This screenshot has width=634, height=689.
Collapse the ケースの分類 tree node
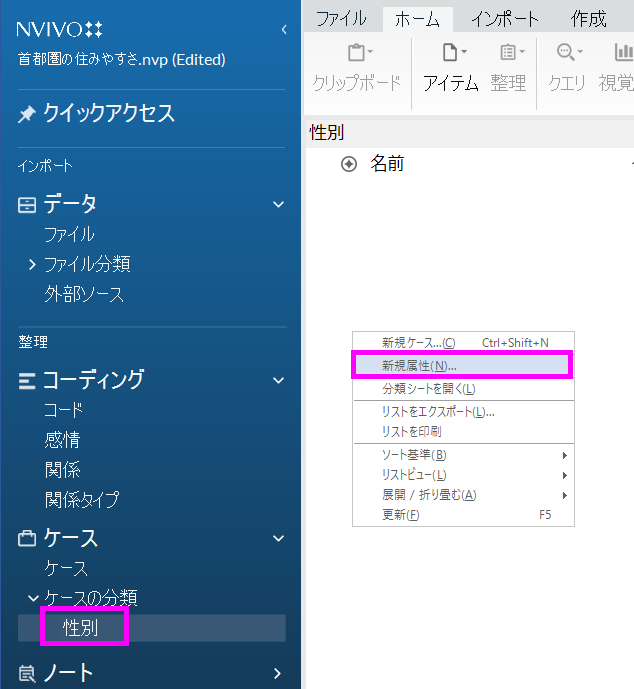click(x=33, y=598)
